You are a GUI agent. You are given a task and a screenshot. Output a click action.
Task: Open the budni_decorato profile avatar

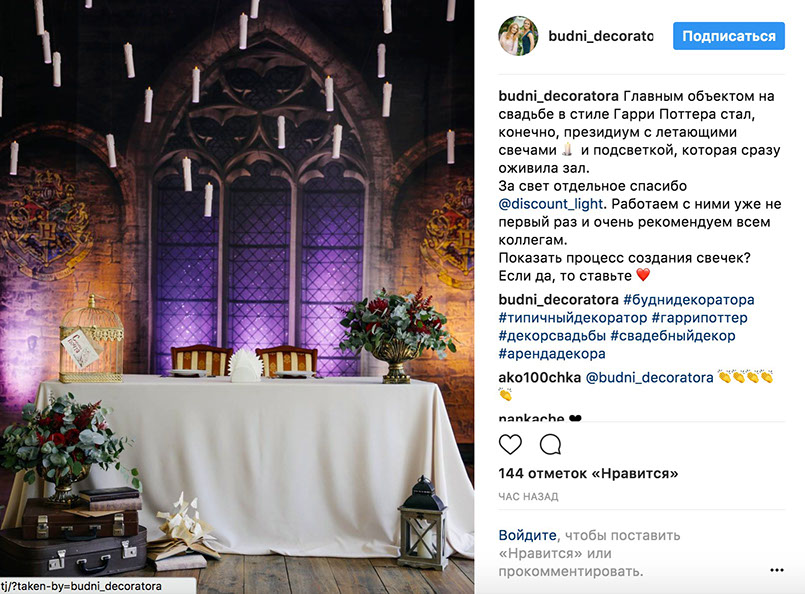pyautogui.click(x=518, y=35)
